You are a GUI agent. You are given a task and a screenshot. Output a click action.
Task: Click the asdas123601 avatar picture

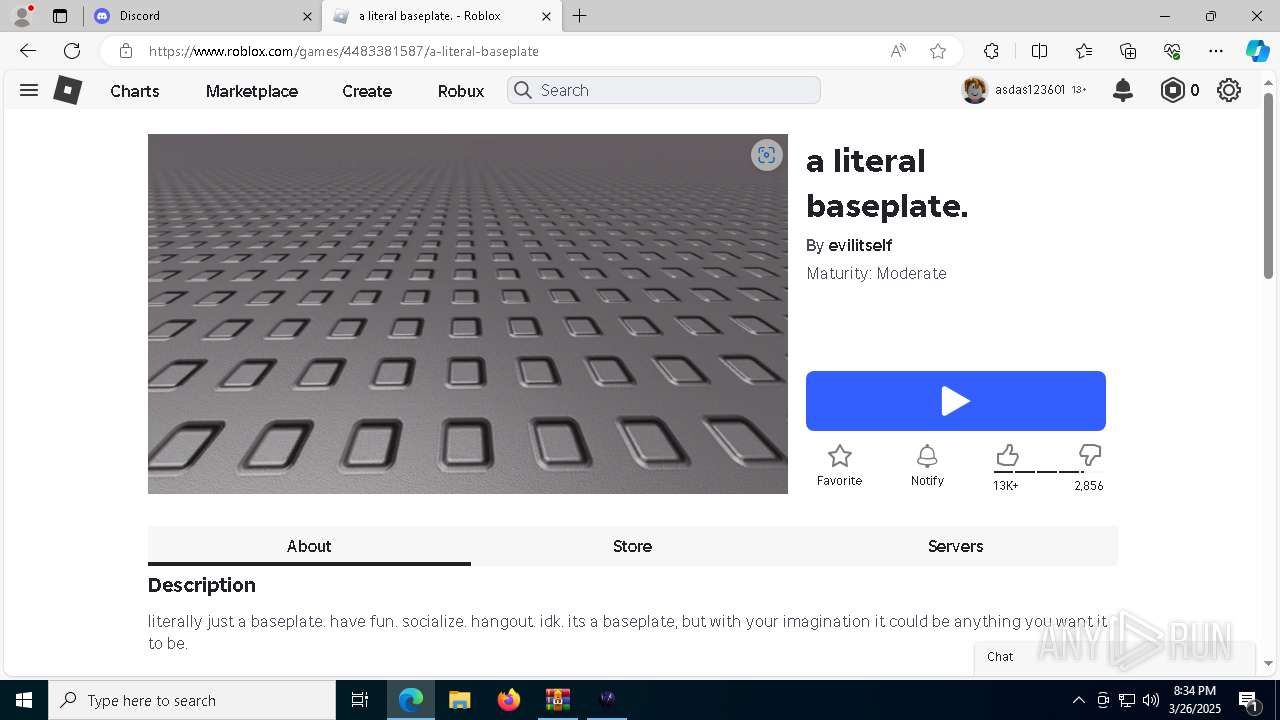click(975, 90)
